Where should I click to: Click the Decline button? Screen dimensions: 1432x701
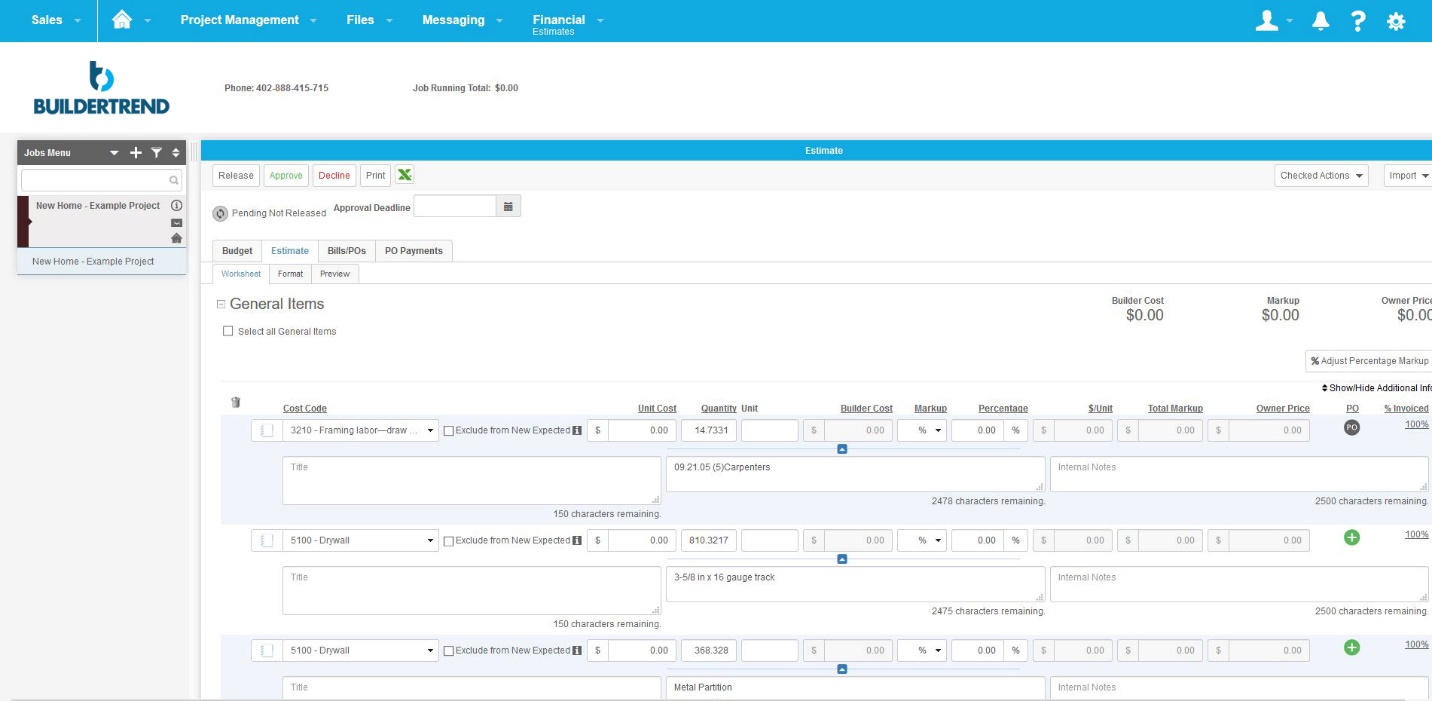click(x=334, y=175)
